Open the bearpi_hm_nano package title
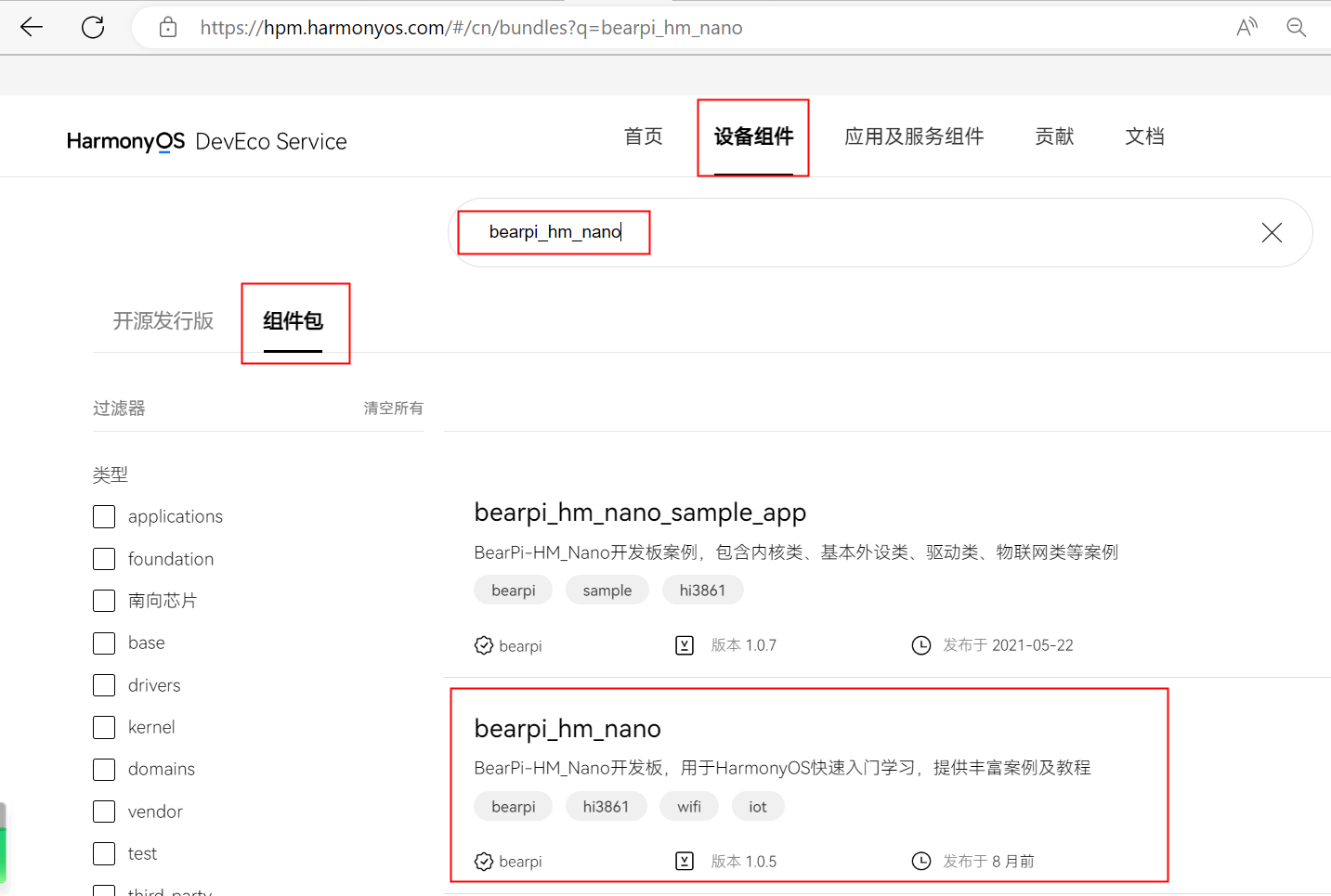 [568, 729]
